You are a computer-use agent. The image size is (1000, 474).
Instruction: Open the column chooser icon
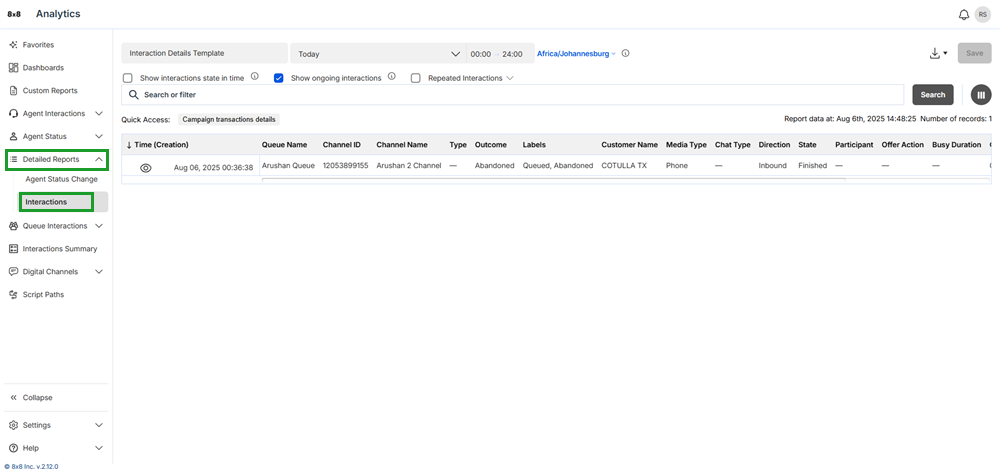[981, 95]
